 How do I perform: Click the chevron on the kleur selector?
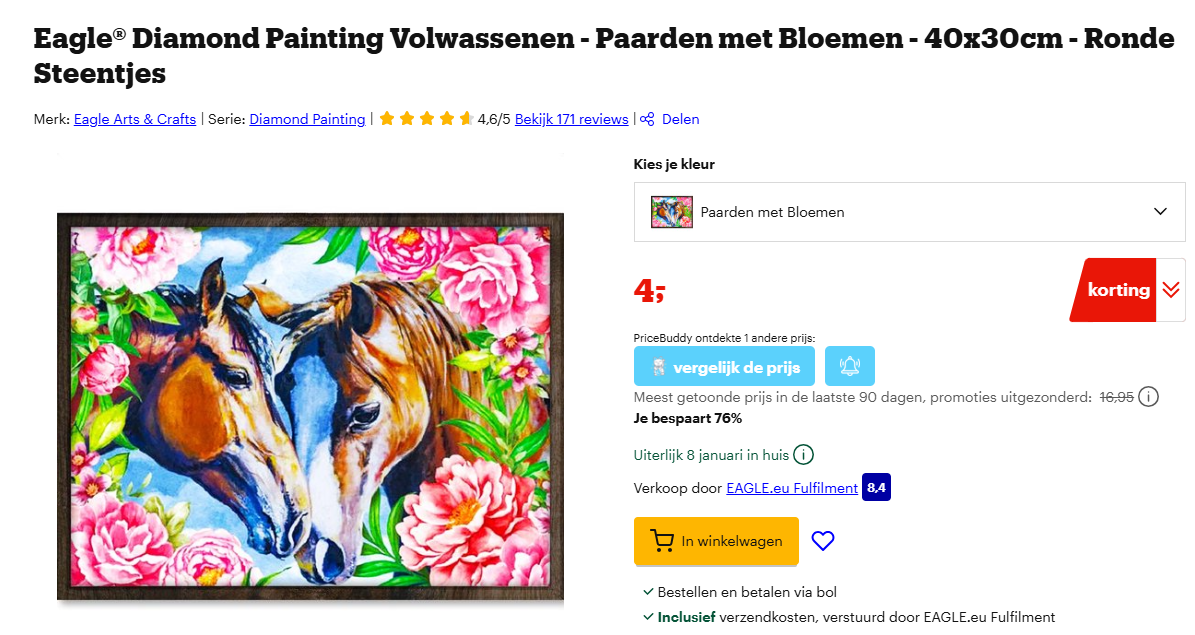tap(1160, 211)
